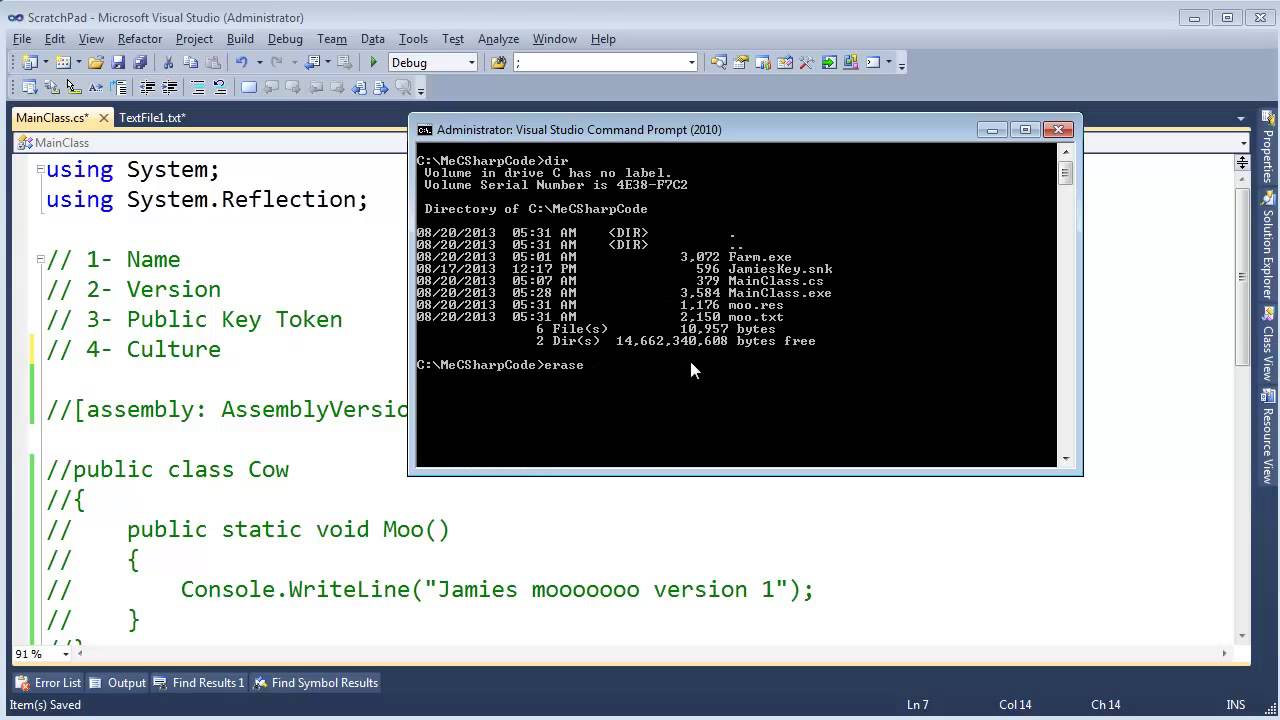Screen dimensions: 1280x720
Task: Show the Find Results 1 tab
Action: click(x=199, y=683)
